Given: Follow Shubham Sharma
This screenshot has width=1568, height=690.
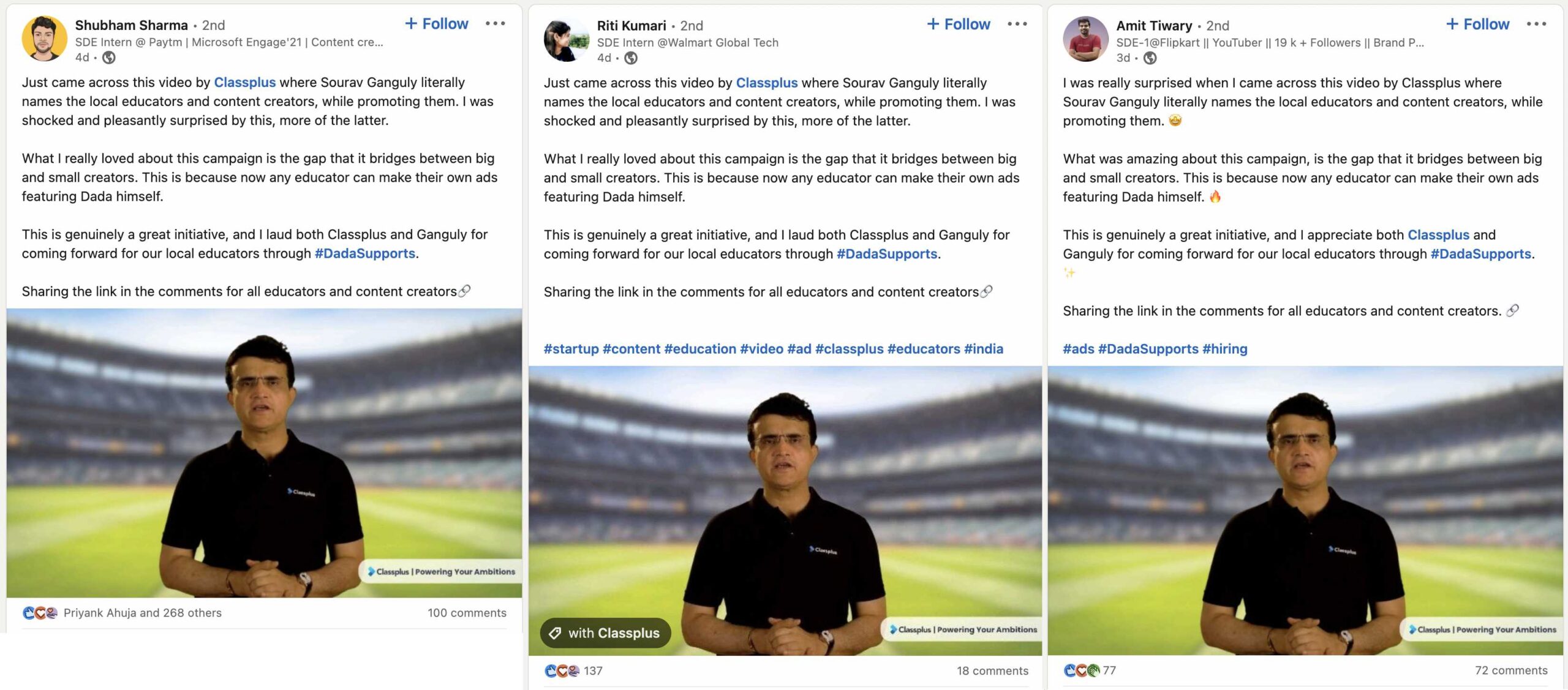Looking at the screenshot, I should point(437,24).
